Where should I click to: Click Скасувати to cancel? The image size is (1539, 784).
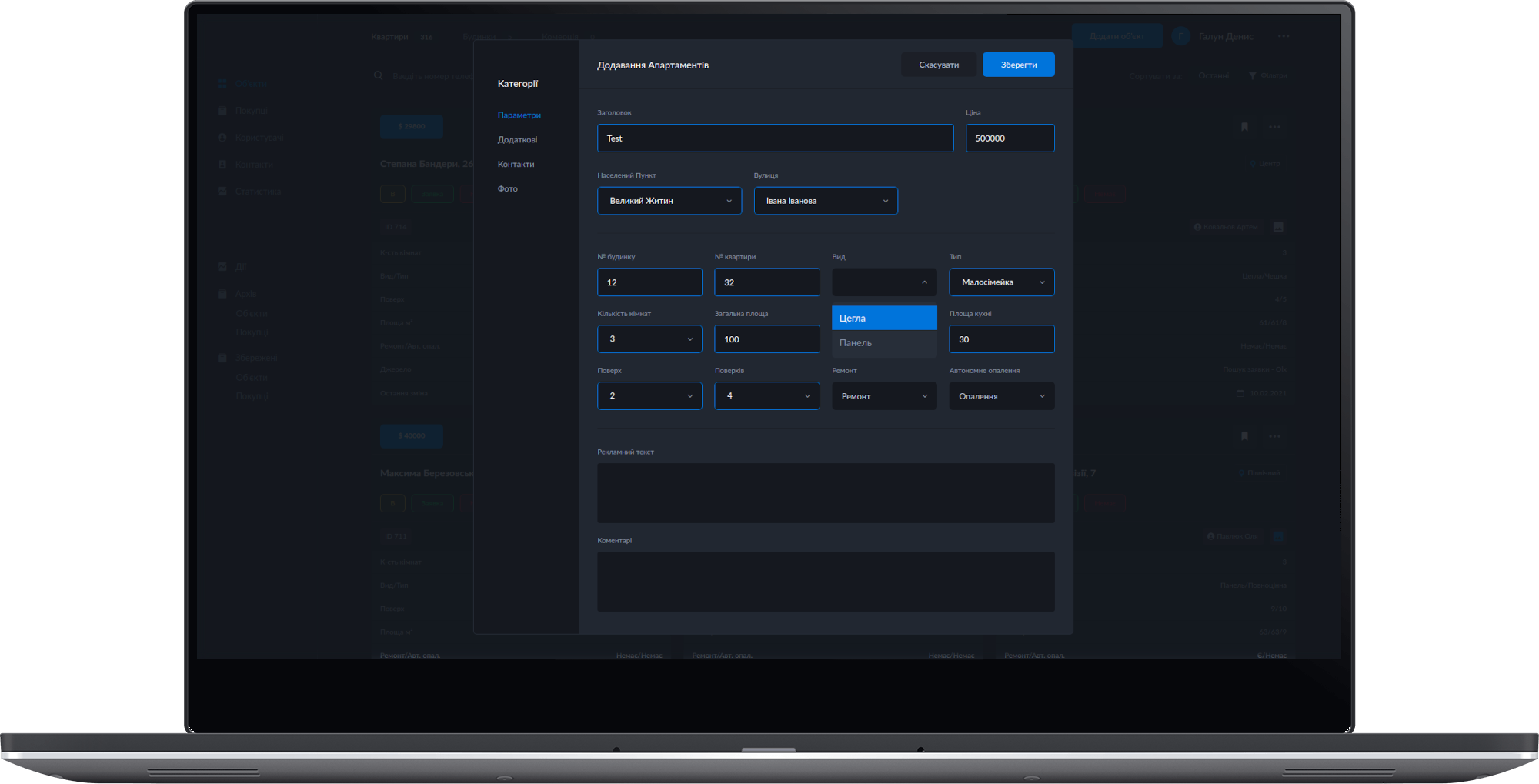(x=938, y=65)
